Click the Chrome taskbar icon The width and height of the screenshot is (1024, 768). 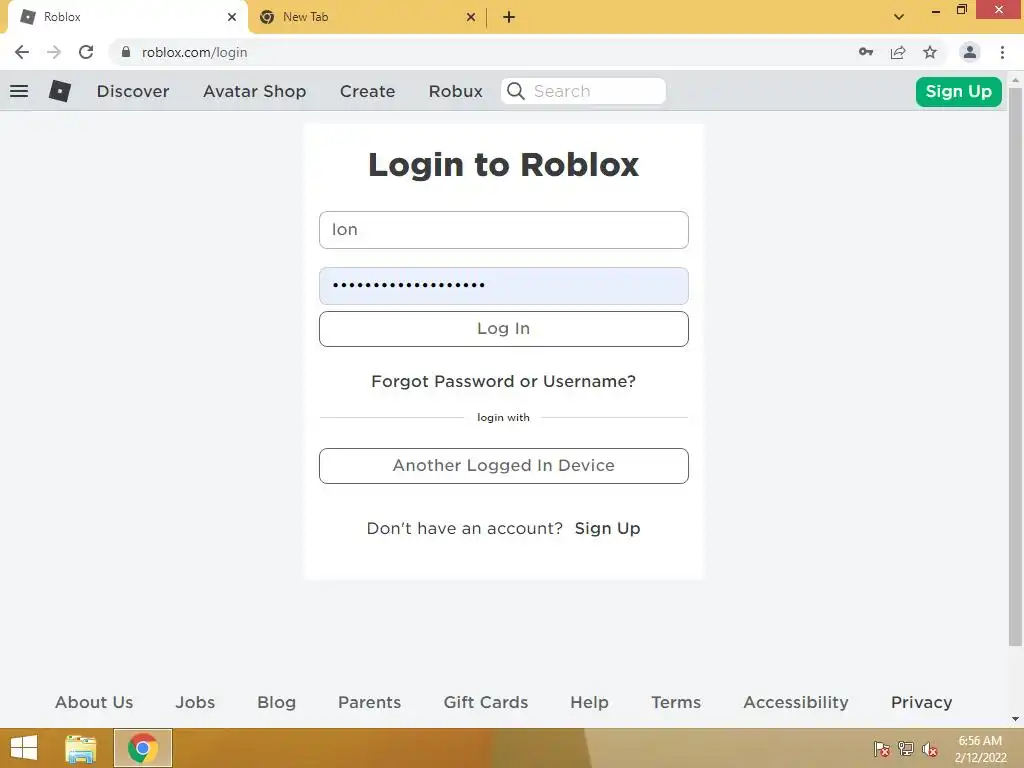[143, 748]
